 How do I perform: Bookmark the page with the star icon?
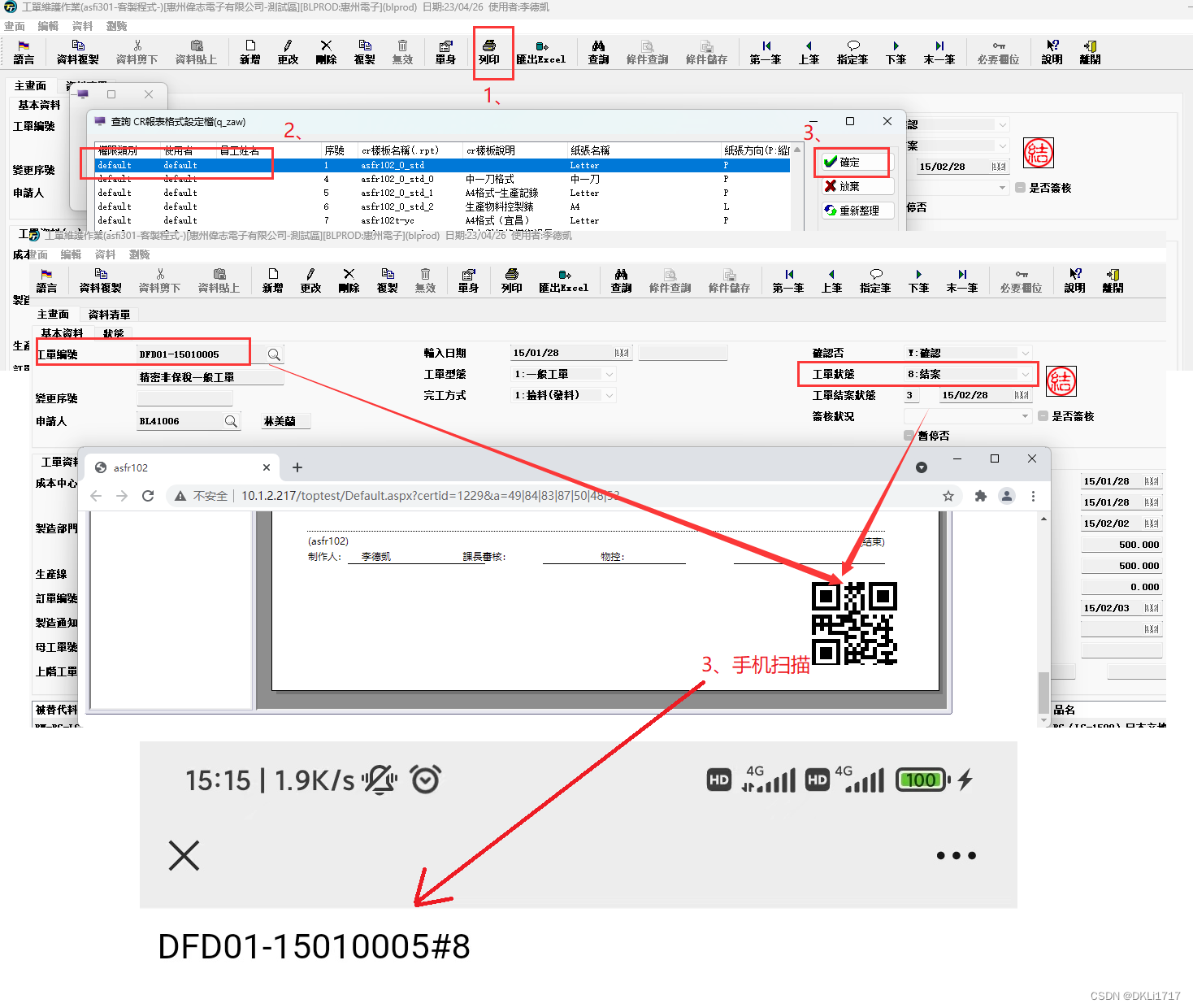pos(948,496)
